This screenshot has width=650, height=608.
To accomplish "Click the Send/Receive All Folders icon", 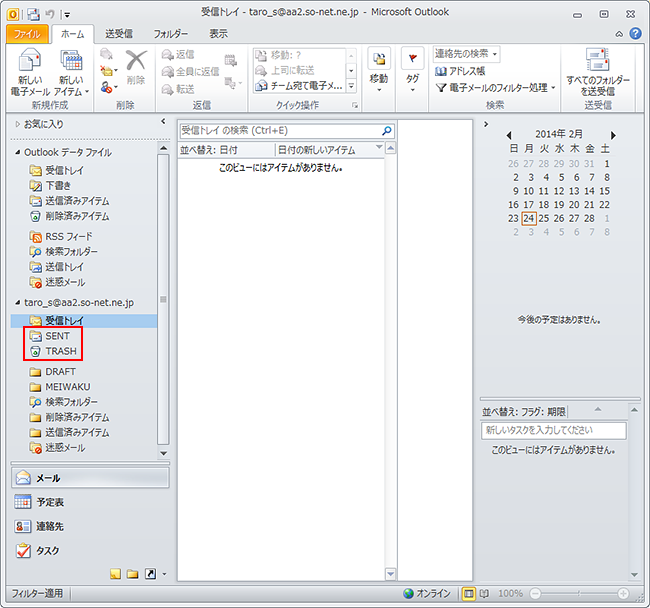I will point(599,72).
